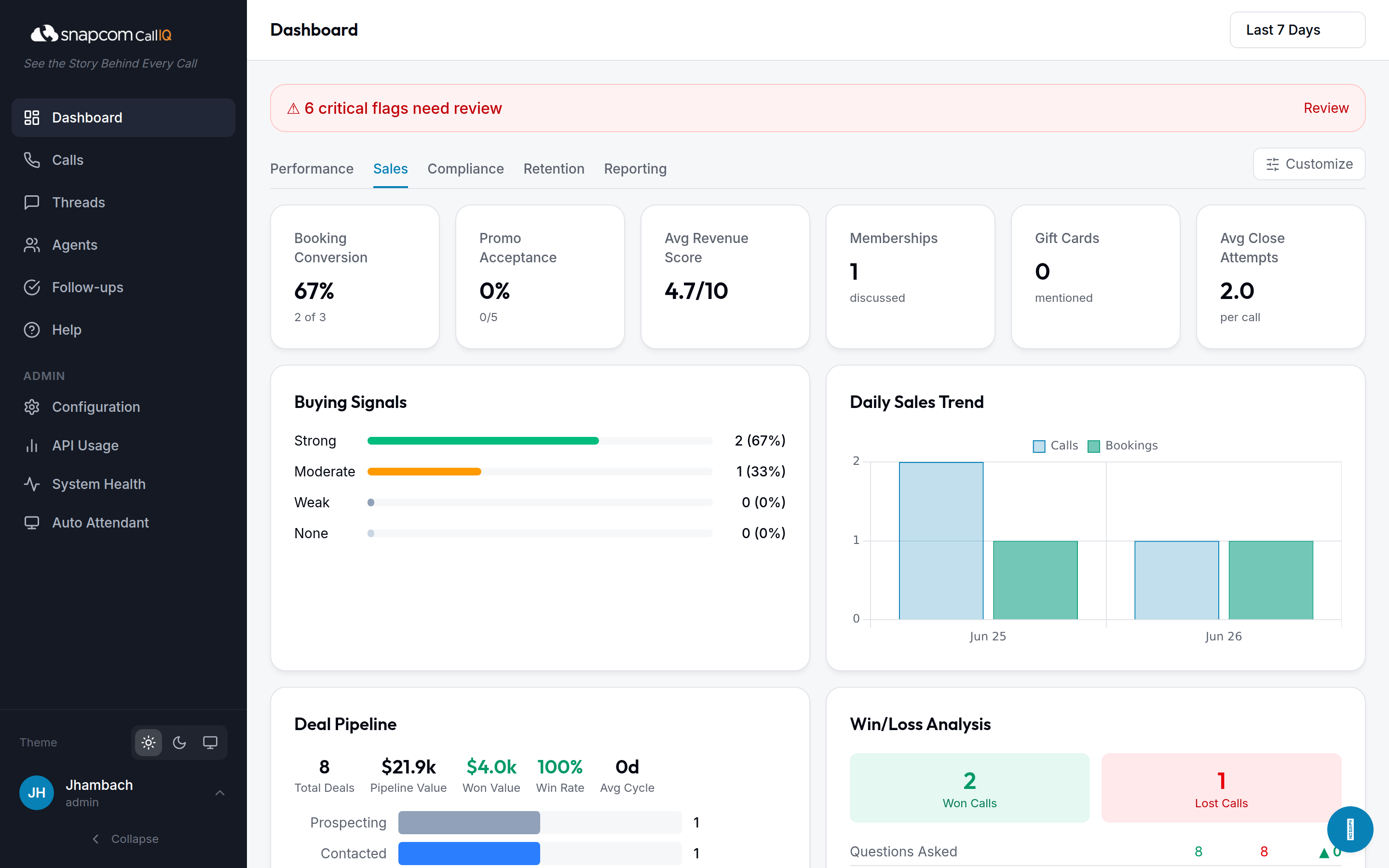Click the Customize sliders icon
1389x868 pixels.
(x=1272, y=164)
